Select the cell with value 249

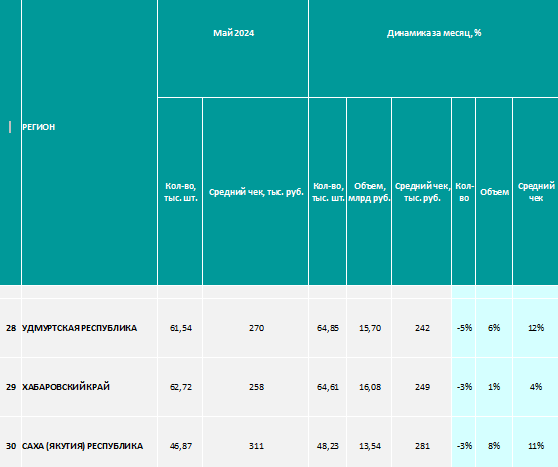[x=422, y=387]
